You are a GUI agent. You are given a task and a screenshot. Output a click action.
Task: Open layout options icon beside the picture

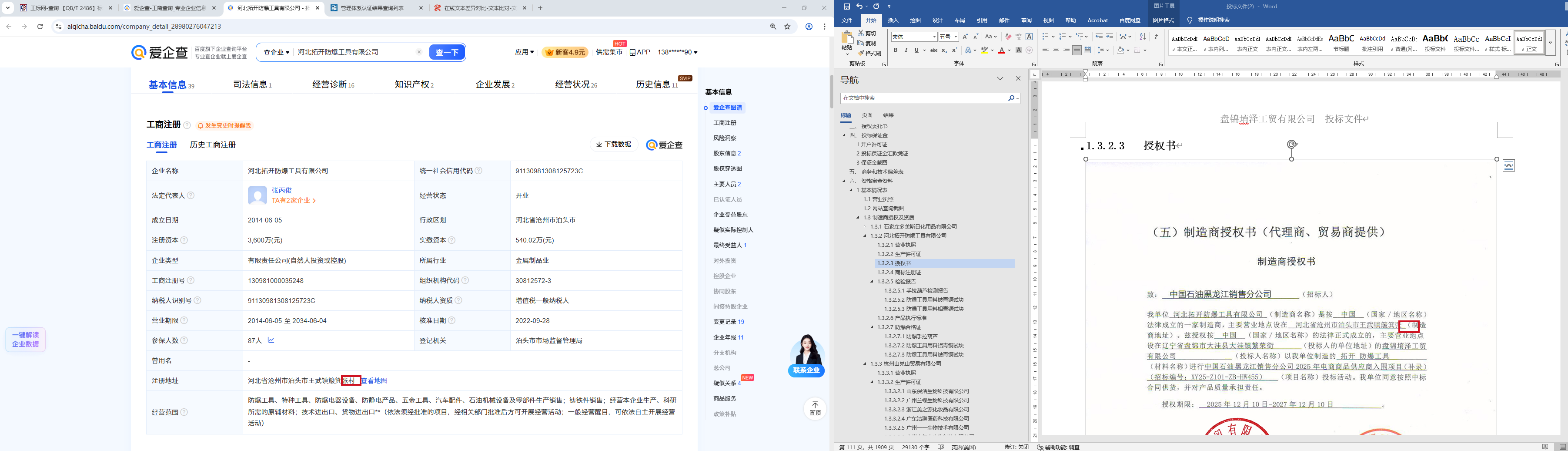[1509, 166]
